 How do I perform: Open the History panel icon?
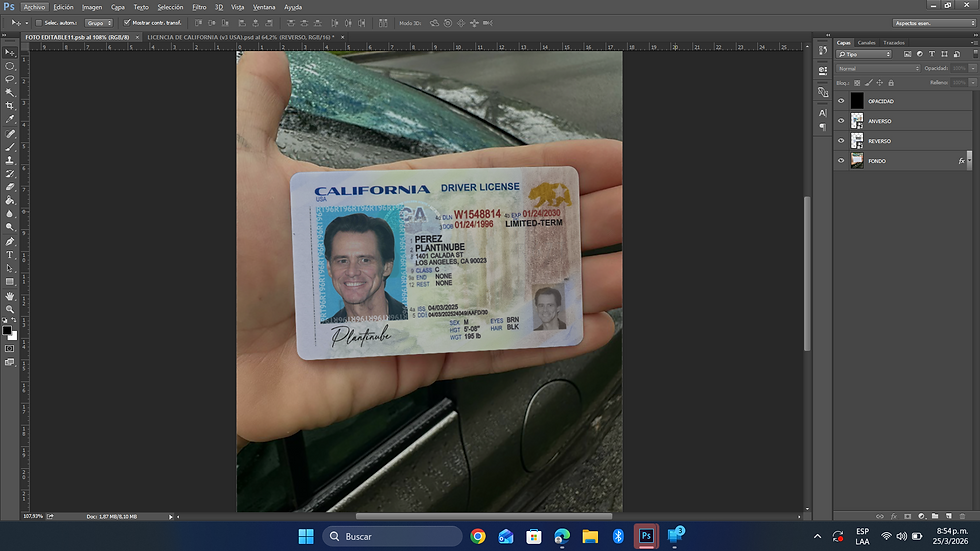click(x=822, y=51)
